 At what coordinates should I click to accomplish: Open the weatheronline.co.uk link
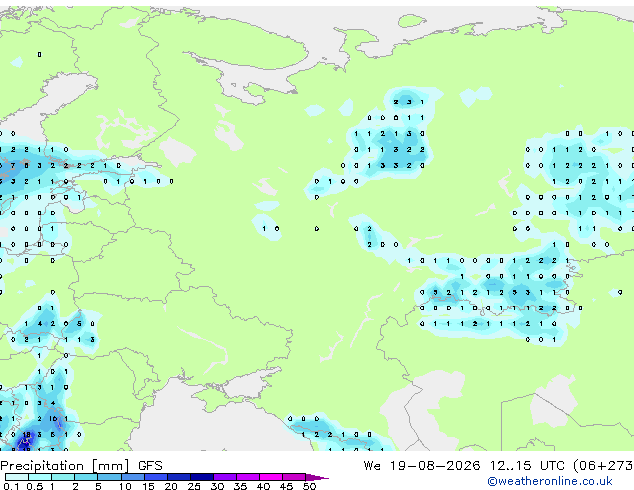[550, 481]
